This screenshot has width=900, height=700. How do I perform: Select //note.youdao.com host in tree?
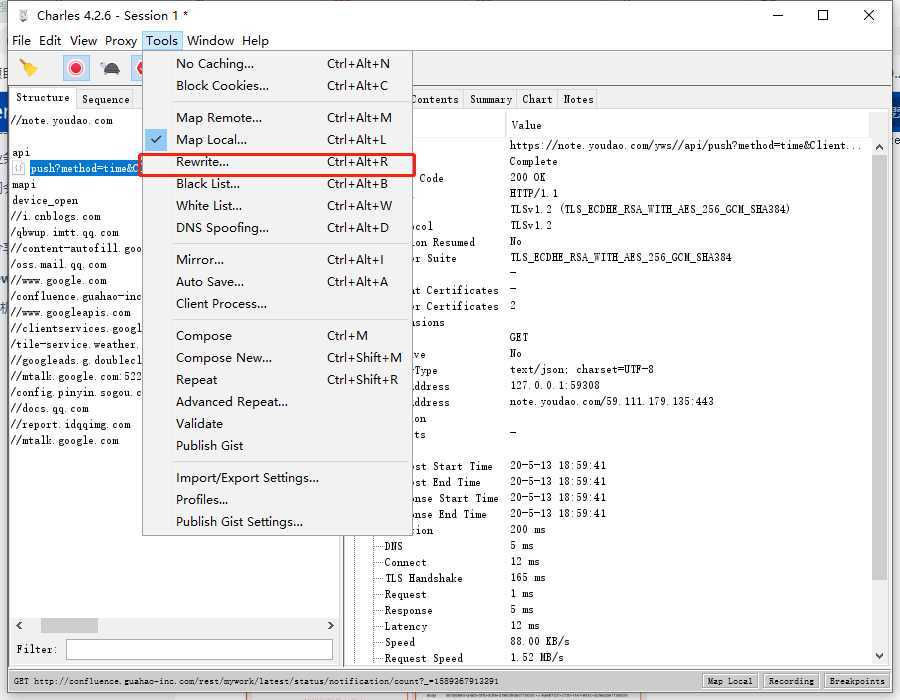pos(61,120)
